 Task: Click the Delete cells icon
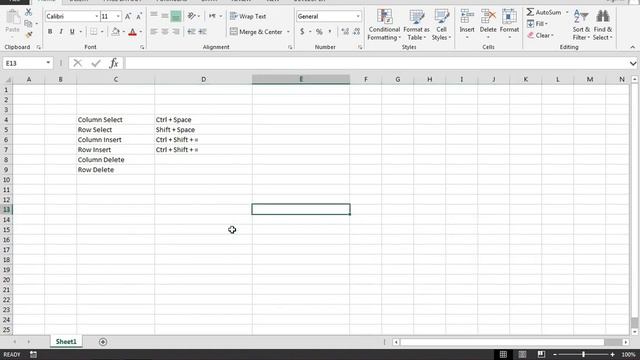(x=488, y=17)
